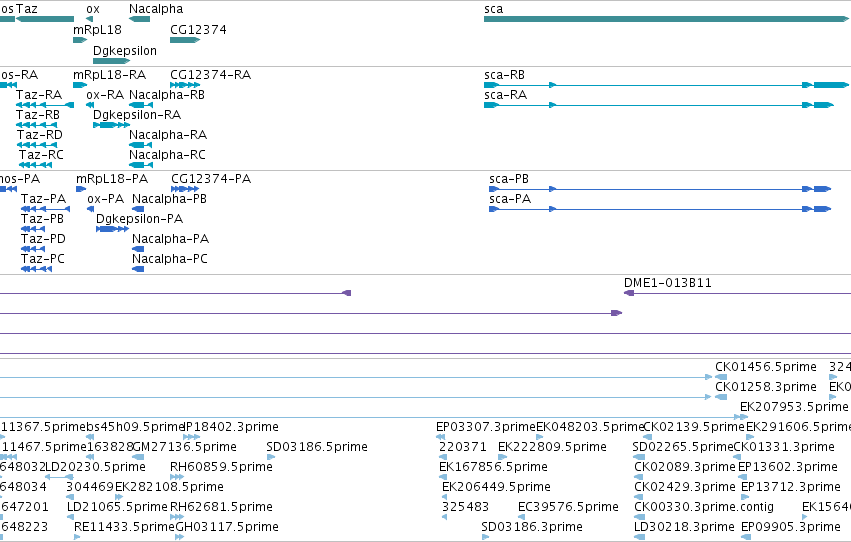Click the EP03307.3prime EST label

(486, 428)
